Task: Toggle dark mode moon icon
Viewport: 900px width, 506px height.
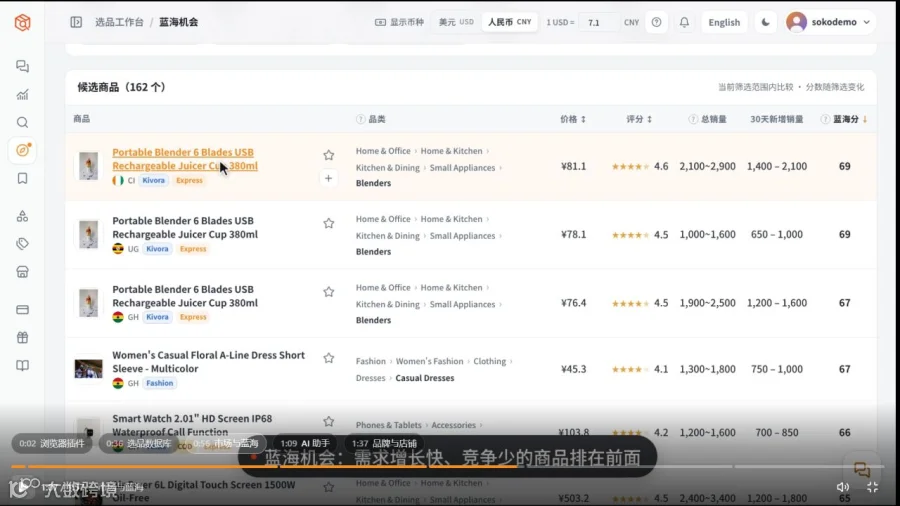Action: tap(766, 22)
